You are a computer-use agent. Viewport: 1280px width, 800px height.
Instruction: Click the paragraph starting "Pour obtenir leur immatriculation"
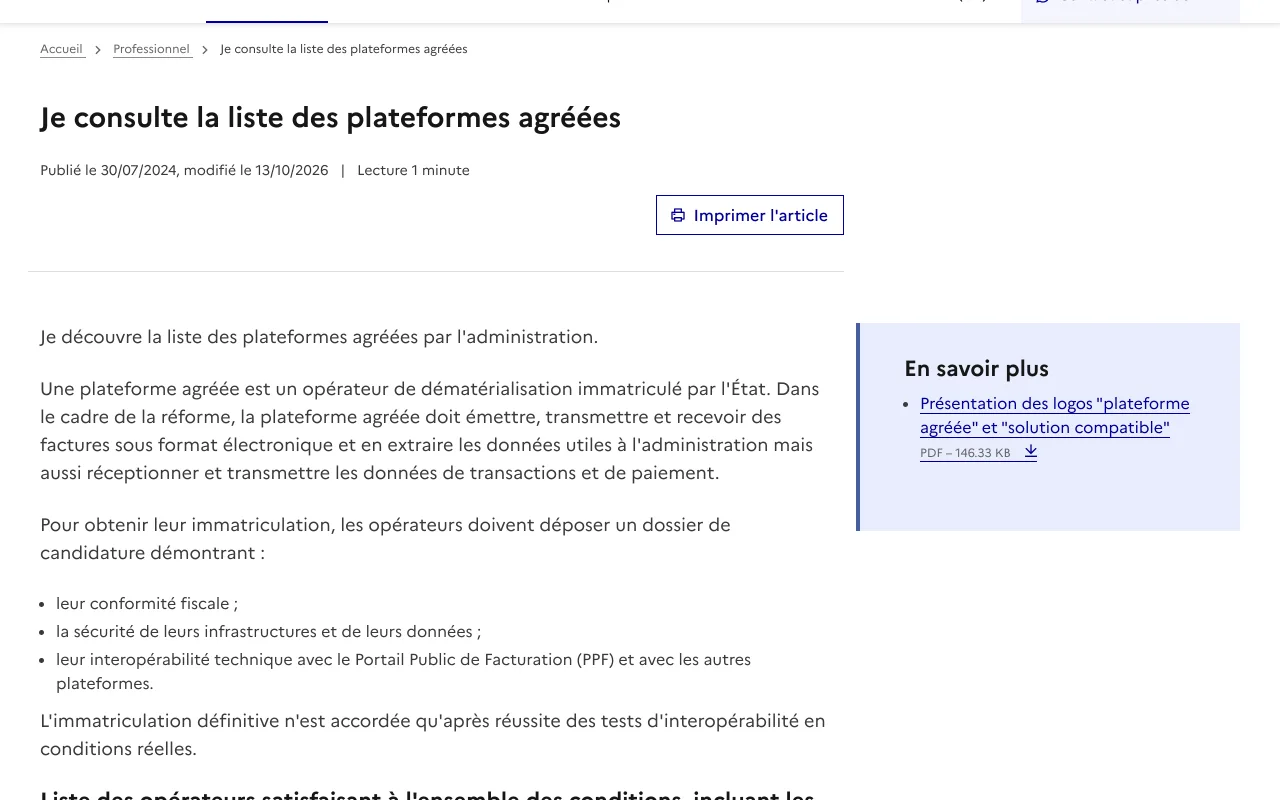click(x=386, y=539)
